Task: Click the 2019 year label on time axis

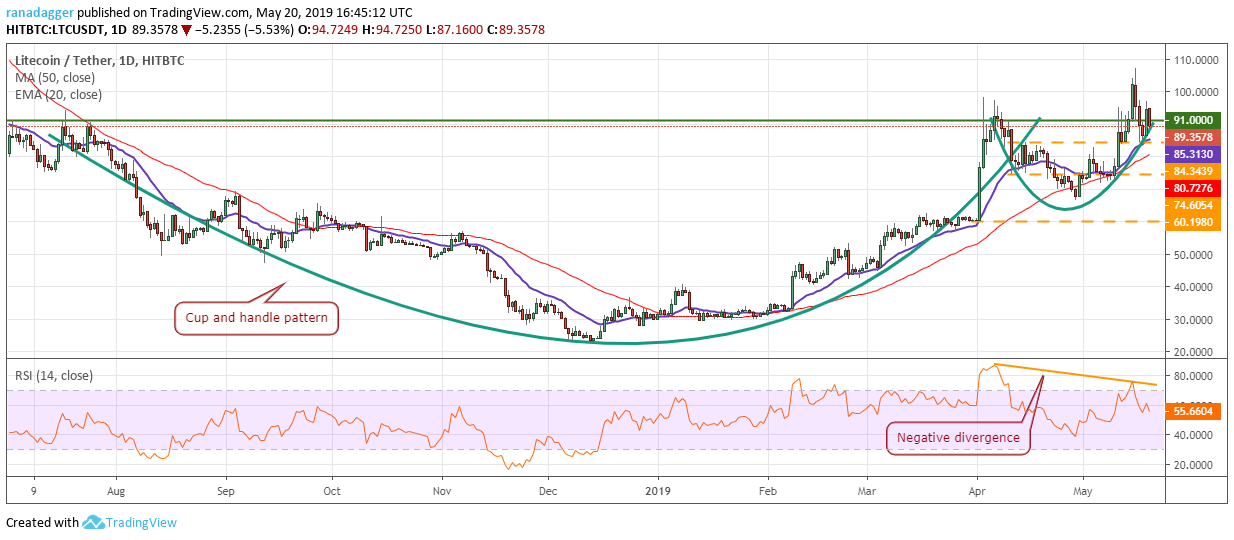Action: (x=658, y=492)
